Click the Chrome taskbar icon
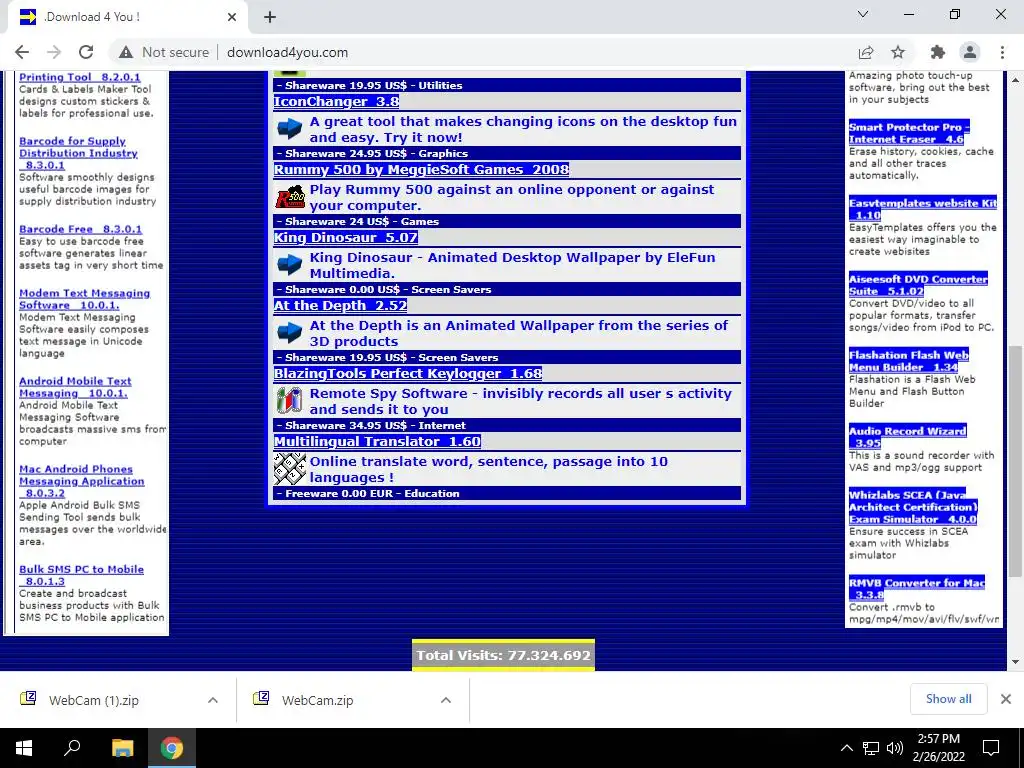Image resolution: width=1024 pixels, height=768 pixels. [172, 748]
